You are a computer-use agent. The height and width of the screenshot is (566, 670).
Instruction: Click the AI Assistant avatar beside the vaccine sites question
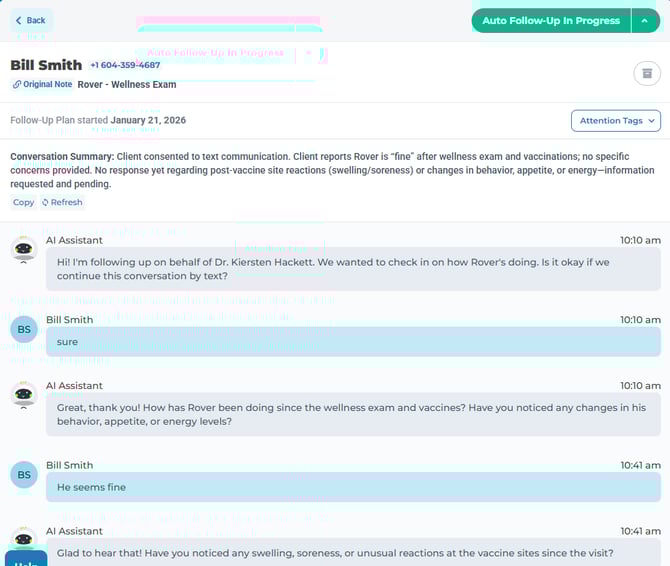(24, 537)
